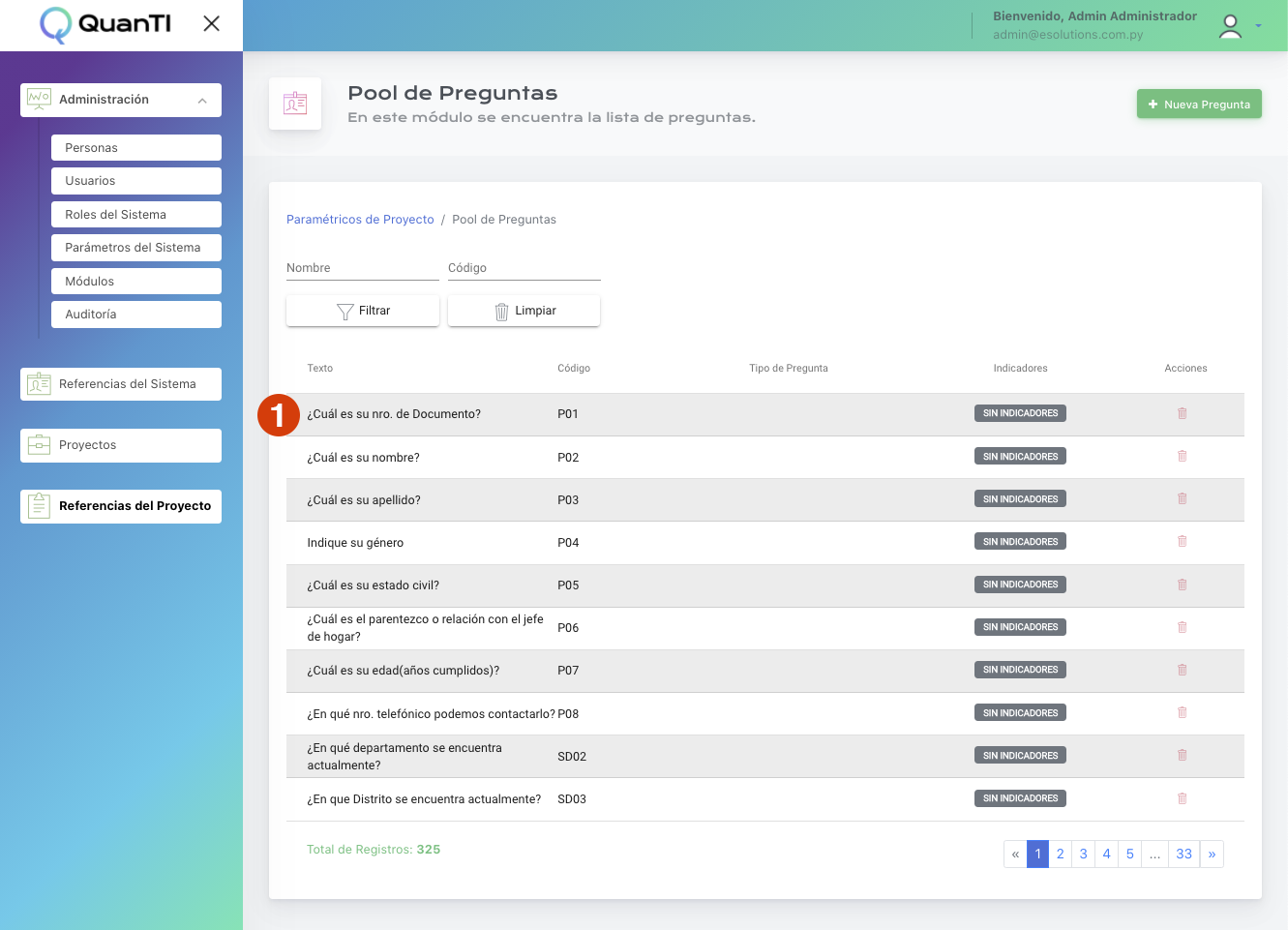Click the Pool de Preguntas module icon
This screenshot has width=1288, height=930.
click(295, 104)
